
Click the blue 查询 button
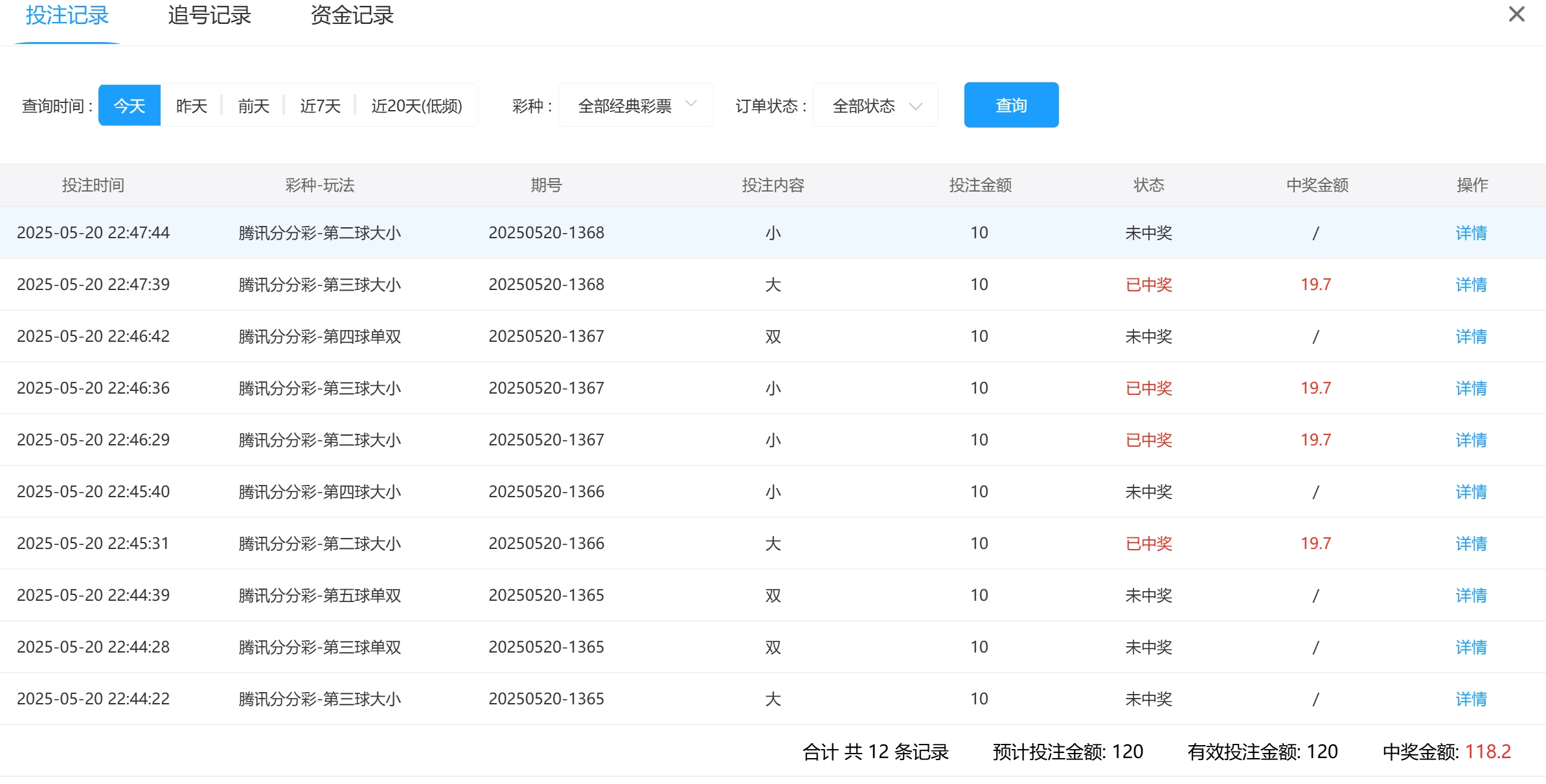[x=1011, y=105]
